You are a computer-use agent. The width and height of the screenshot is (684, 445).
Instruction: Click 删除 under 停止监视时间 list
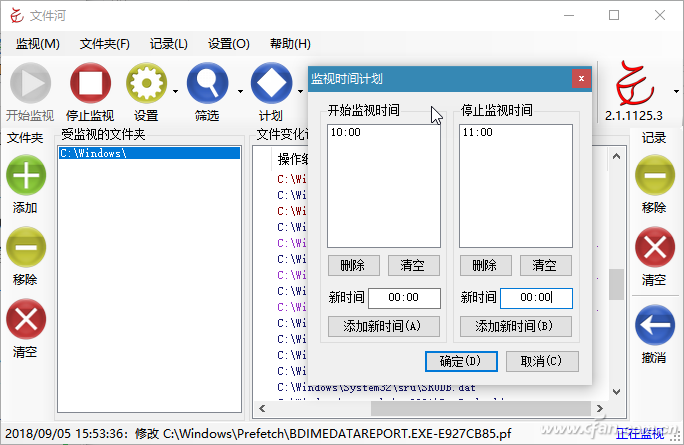pos(486,265)
